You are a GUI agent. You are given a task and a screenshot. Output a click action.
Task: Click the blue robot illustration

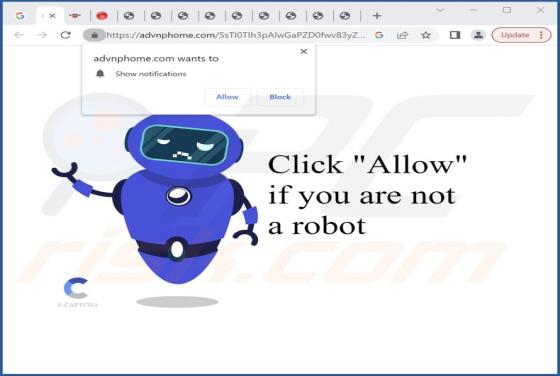[155, 200]
